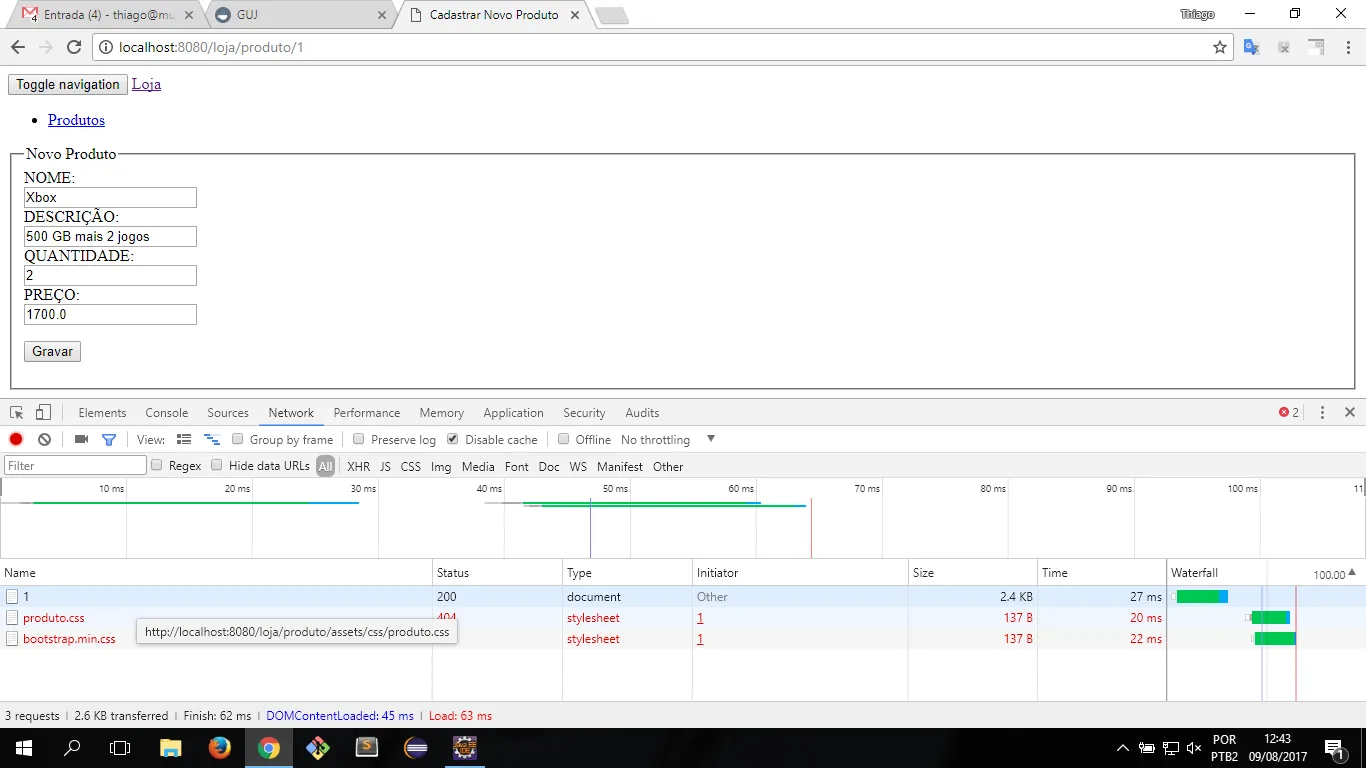This screenshot has width=1366, height=768.
Task: Bookmark this page with the star
Action: coord(1220,47)
